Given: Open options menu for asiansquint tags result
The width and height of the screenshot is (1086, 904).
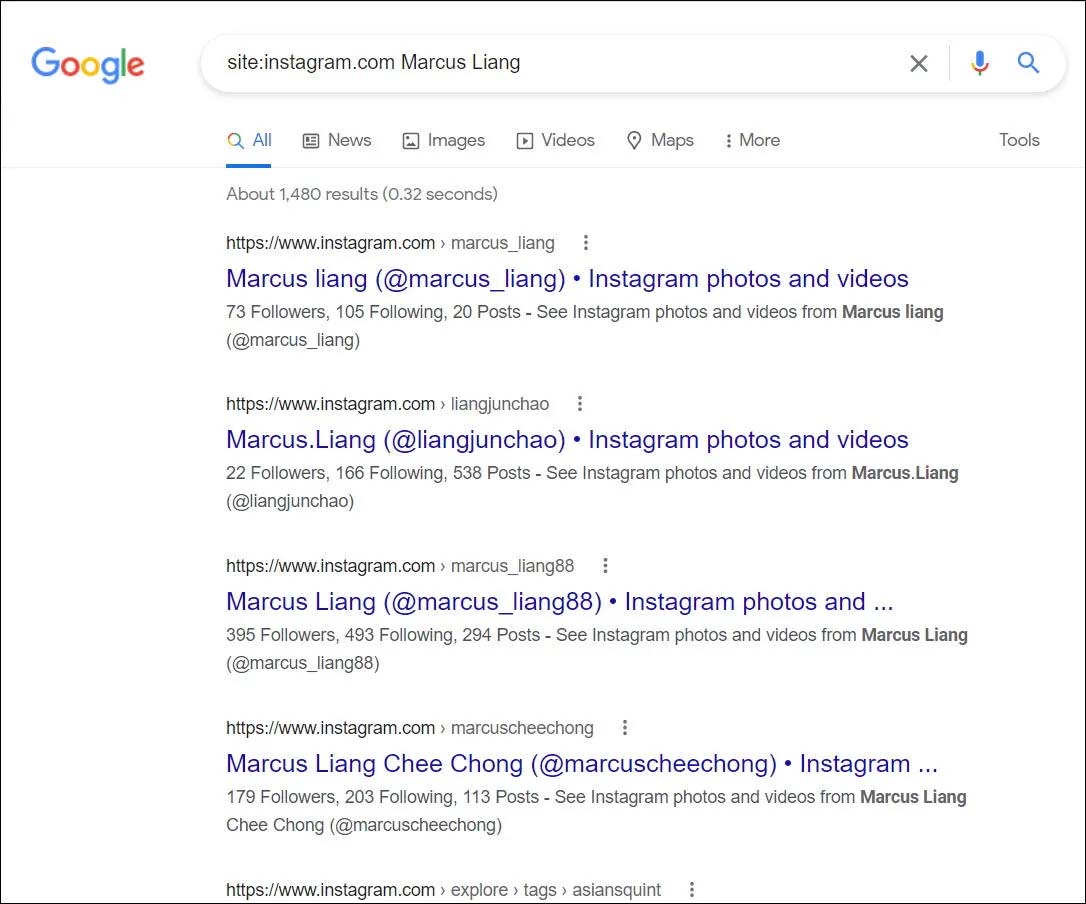Looking at the screenshot, I should click(x=692, y=889).
